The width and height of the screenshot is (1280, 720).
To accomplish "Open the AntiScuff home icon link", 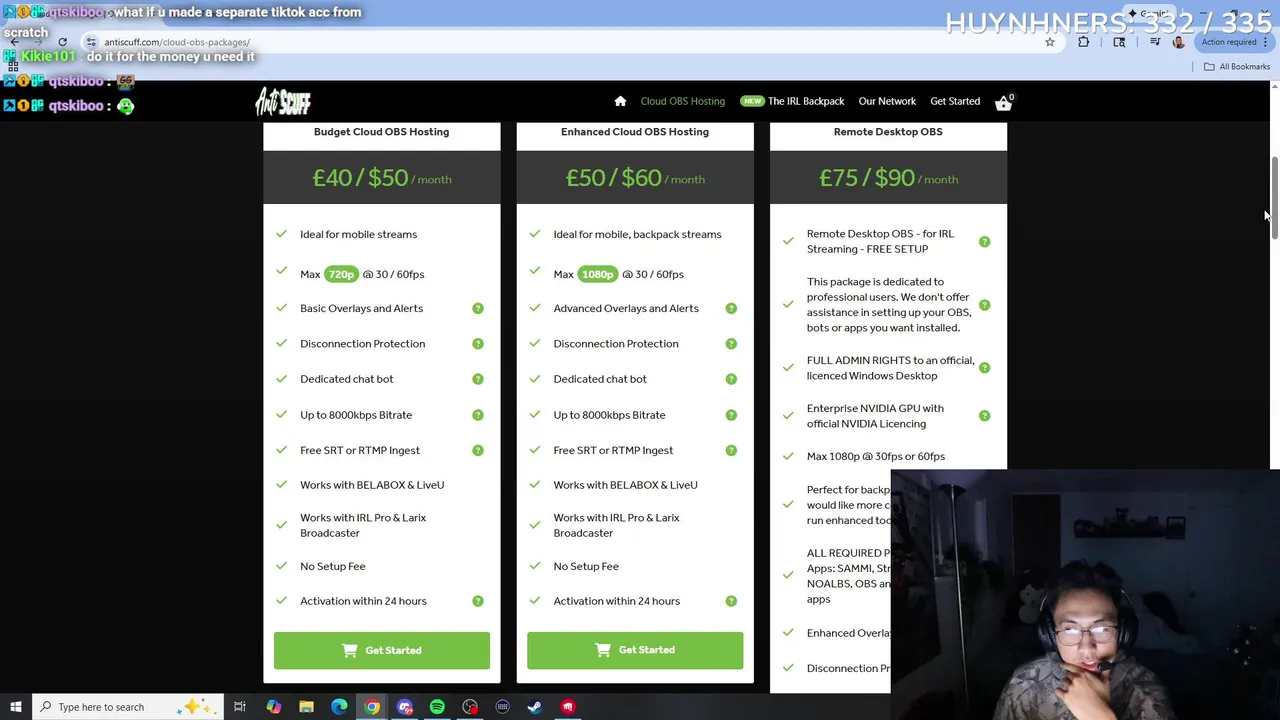I will click(620, 101).
